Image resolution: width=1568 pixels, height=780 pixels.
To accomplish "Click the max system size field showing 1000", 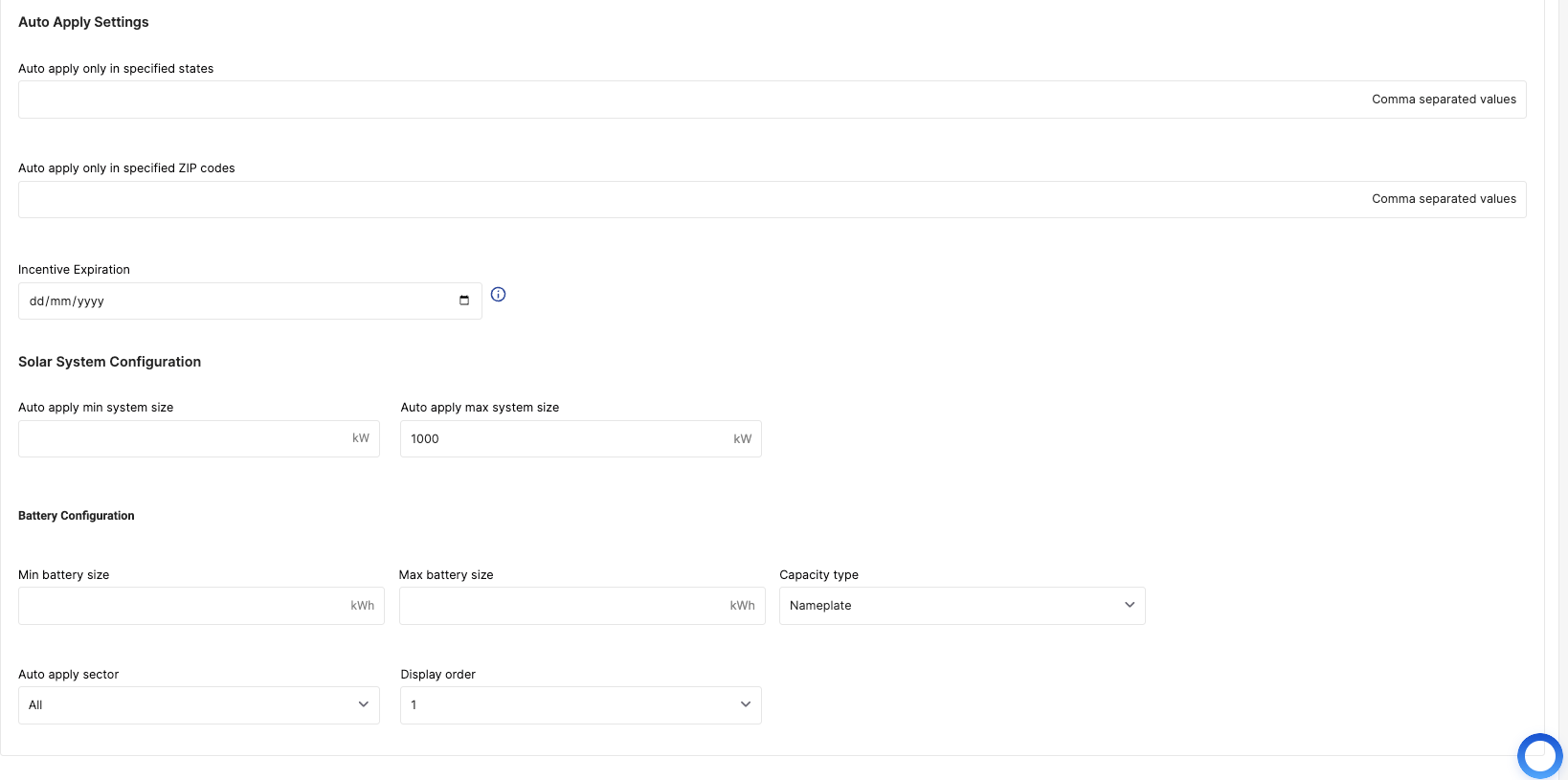I will pyautogui.click(x=581, y=439).
